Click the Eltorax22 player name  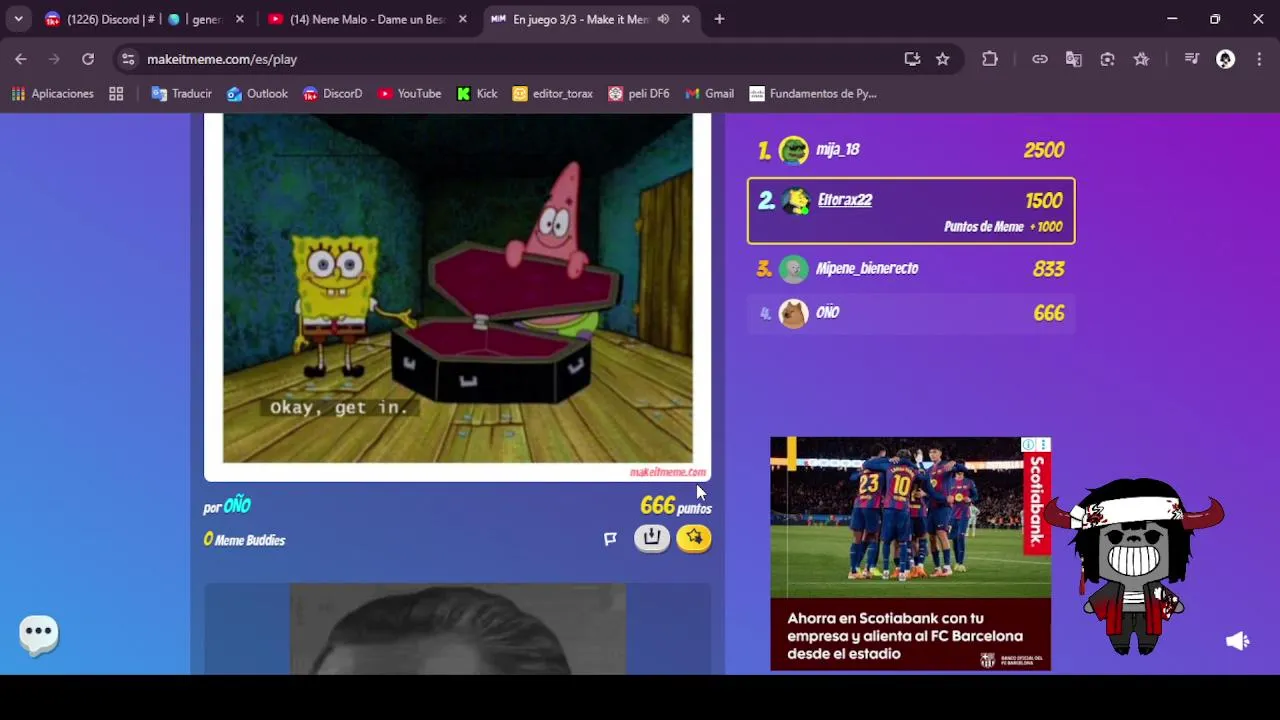coord(845,200)
